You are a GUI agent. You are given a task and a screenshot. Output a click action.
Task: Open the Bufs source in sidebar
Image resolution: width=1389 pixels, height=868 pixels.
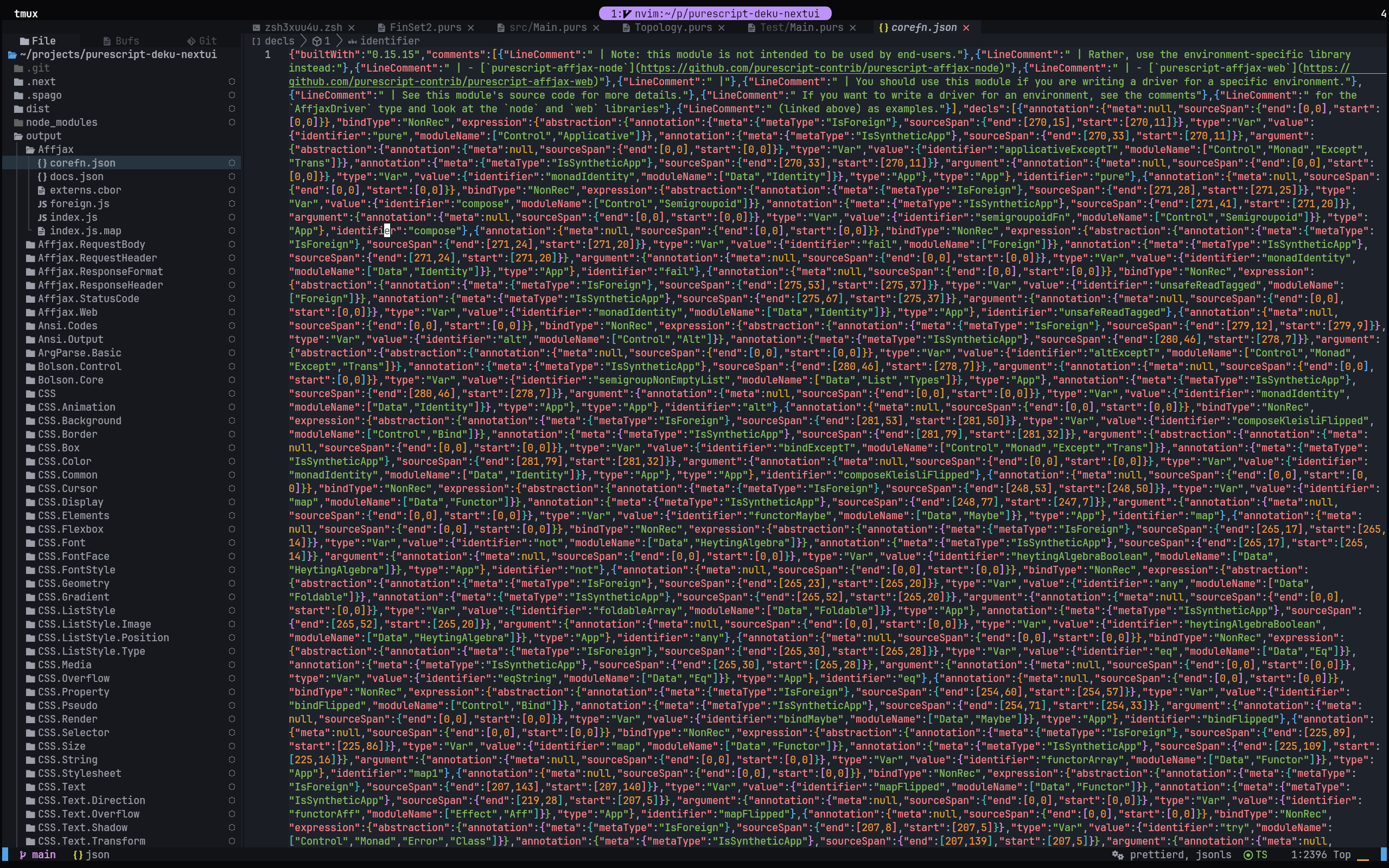point(121,41)
